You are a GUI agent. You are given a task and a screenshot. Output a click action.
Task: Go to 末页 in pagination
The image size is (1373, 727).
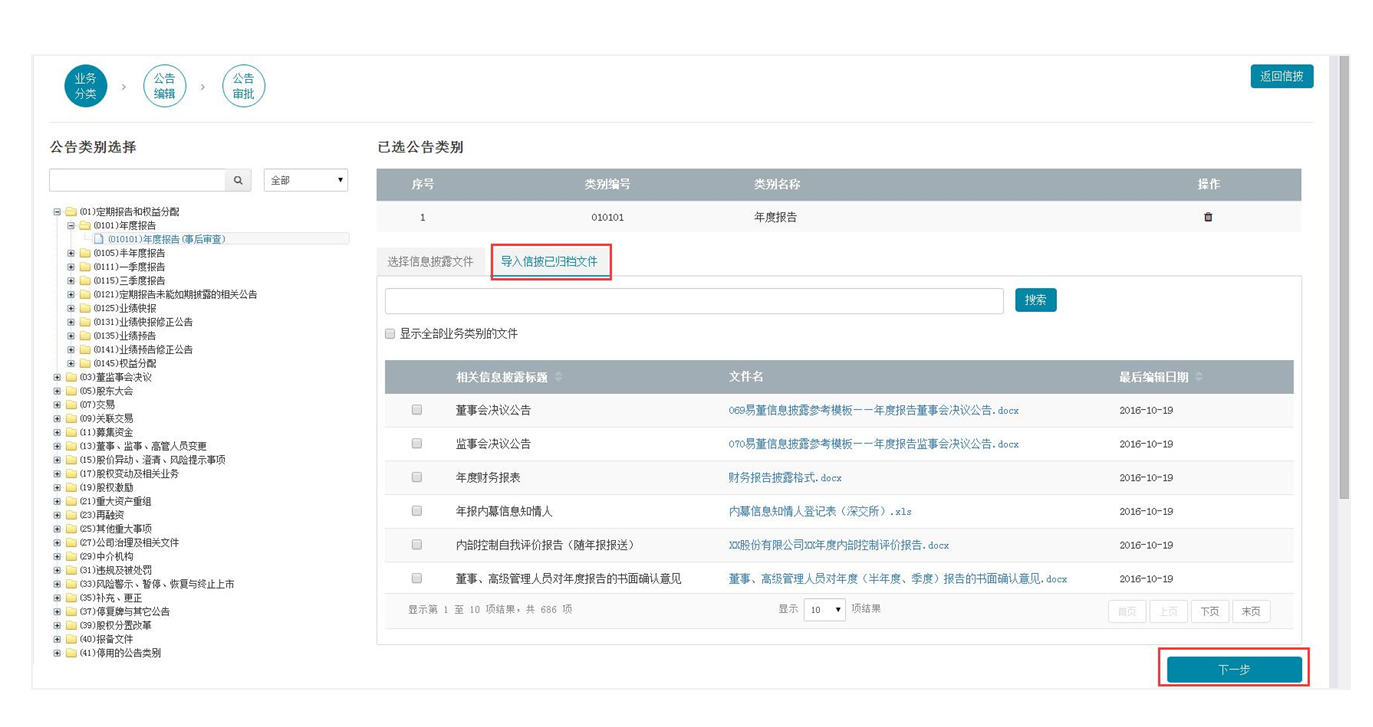pyautogui.click(x=1251, y=611)
